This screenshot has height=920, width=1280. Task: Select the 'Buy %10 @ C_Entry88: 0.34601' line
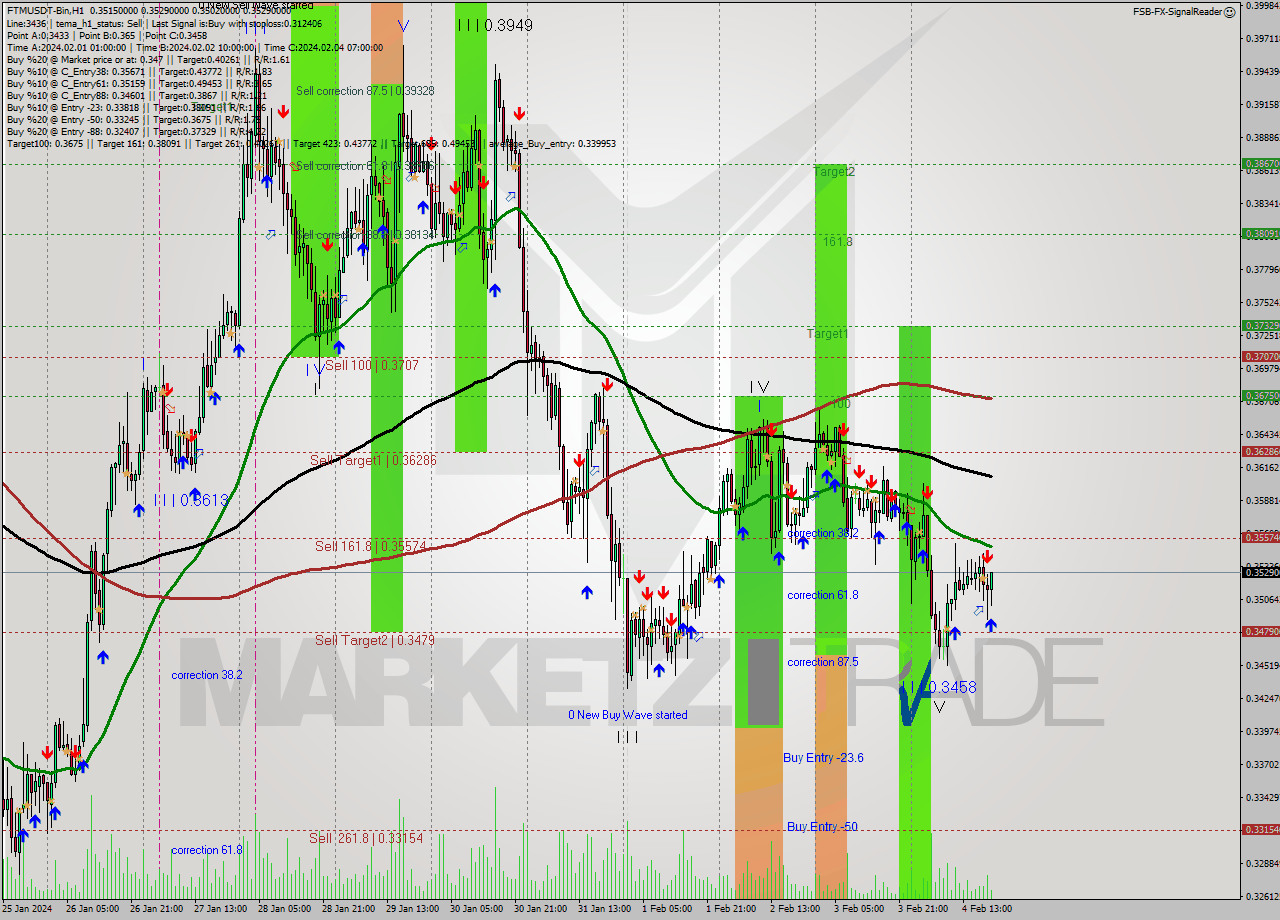(x=138, y=95)
